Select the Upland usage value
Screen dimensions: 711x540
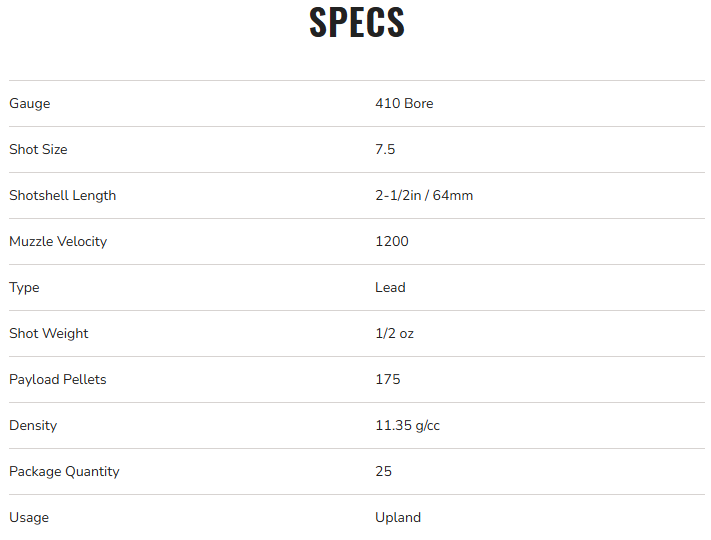click(x=398, y=518)
